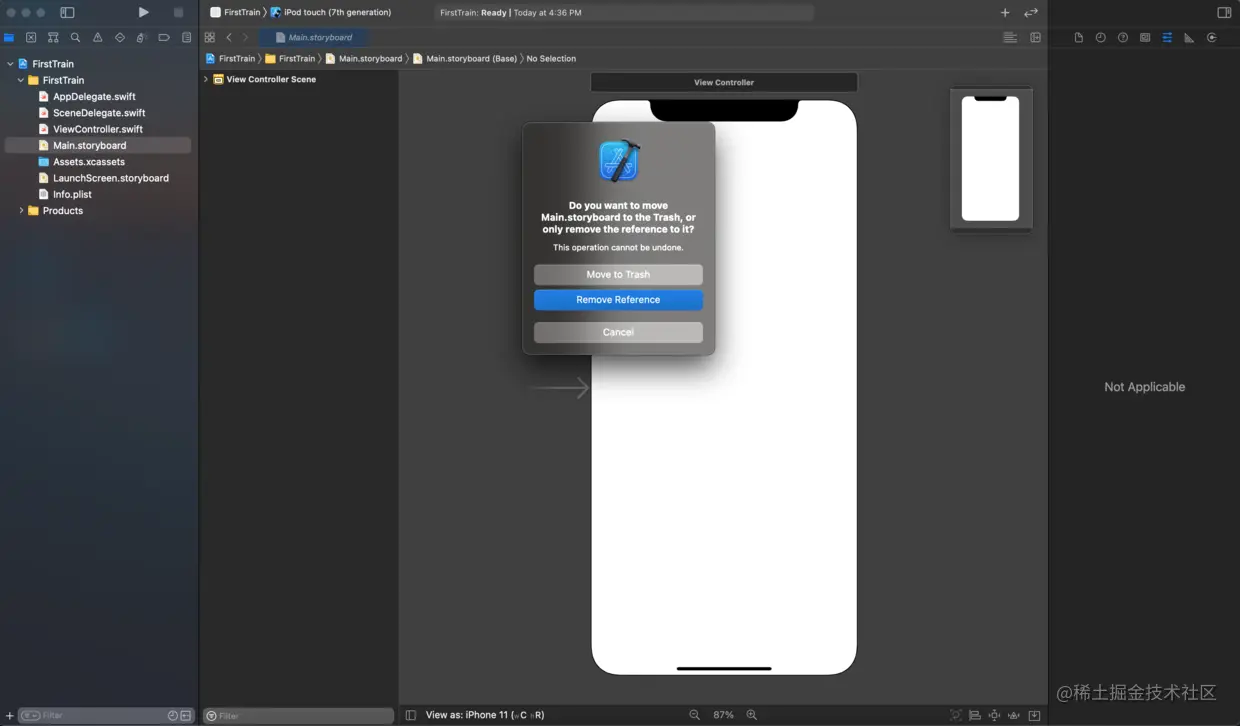Select LaunchScreen.storyboard file
Screen dimensions: 1240x726
click(x=111, y=178)
